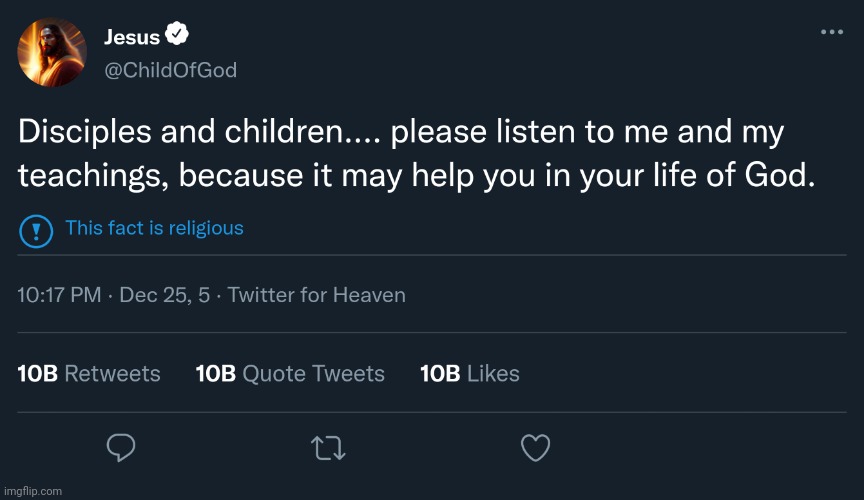View the 10B Quote Tweets list
This screenshot has height=500, width=864.
click(290, 374)
